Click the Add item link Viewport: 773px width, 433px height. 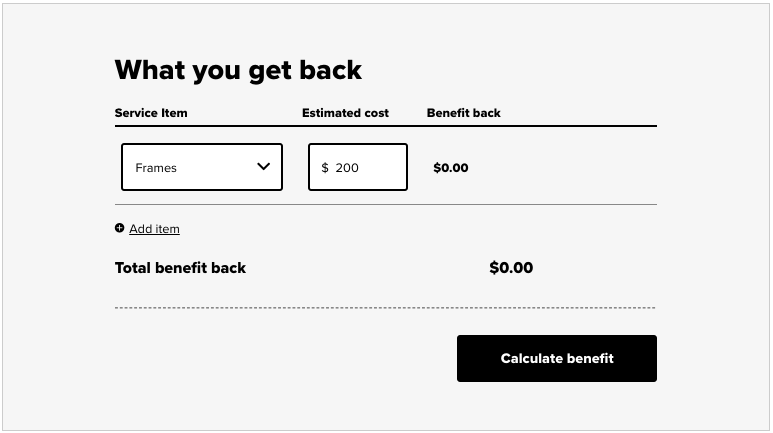coord(154,229)
